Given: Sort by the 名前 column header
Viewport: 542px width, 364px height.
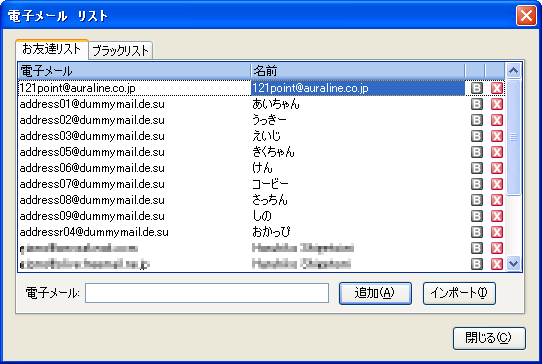Looking at the screenshot, I should click(x=358, y=71).
